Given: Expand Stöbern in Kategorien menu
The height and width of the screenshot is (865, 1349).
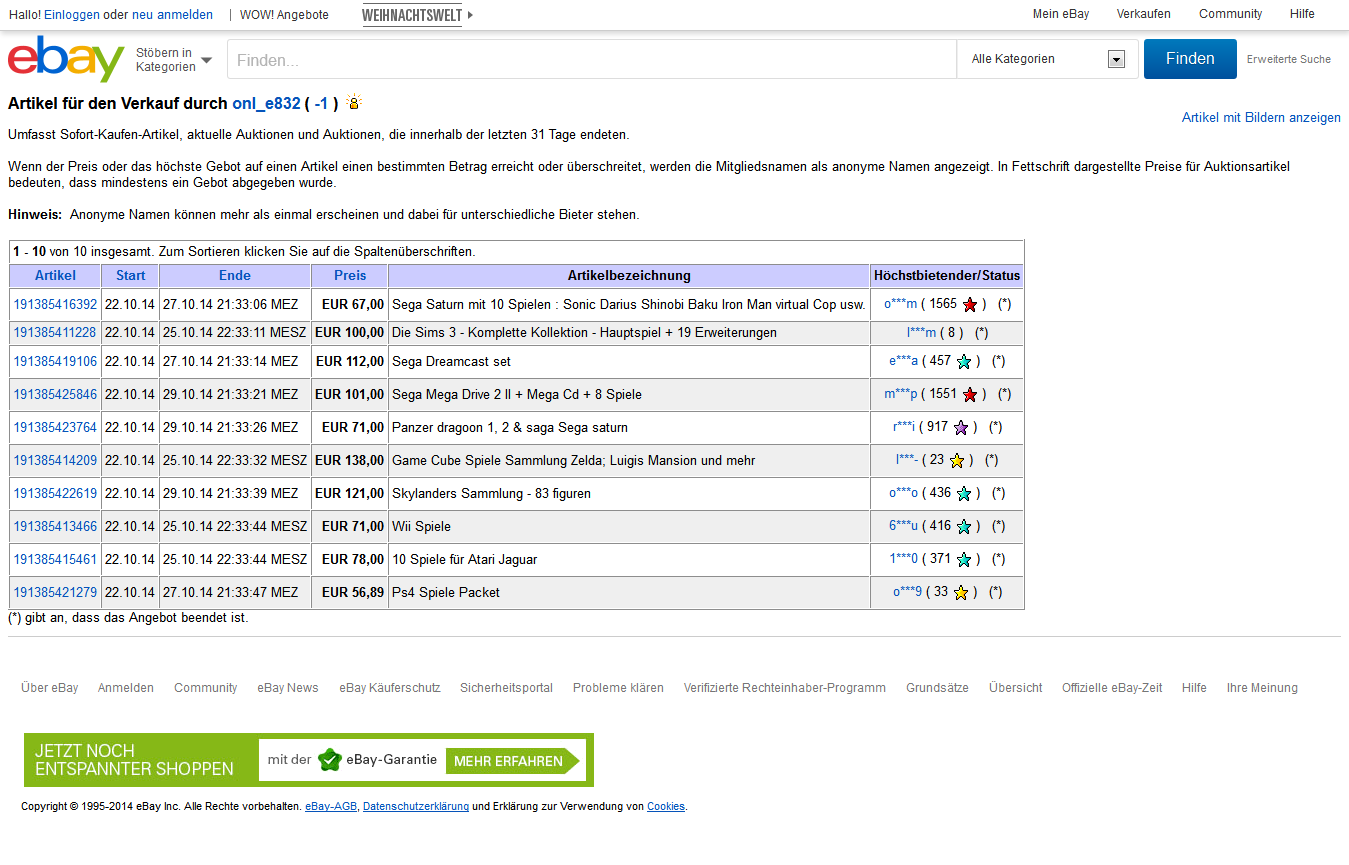Looking at the screenshot, I should tap(174, 60).
